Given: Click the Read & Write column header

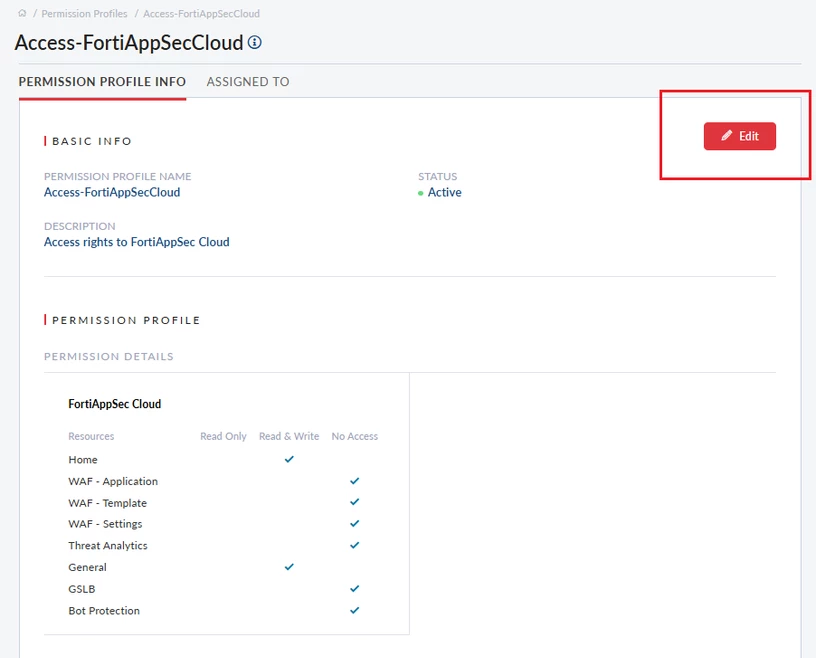Looking at the screenshot, I should tap(289, 436).
